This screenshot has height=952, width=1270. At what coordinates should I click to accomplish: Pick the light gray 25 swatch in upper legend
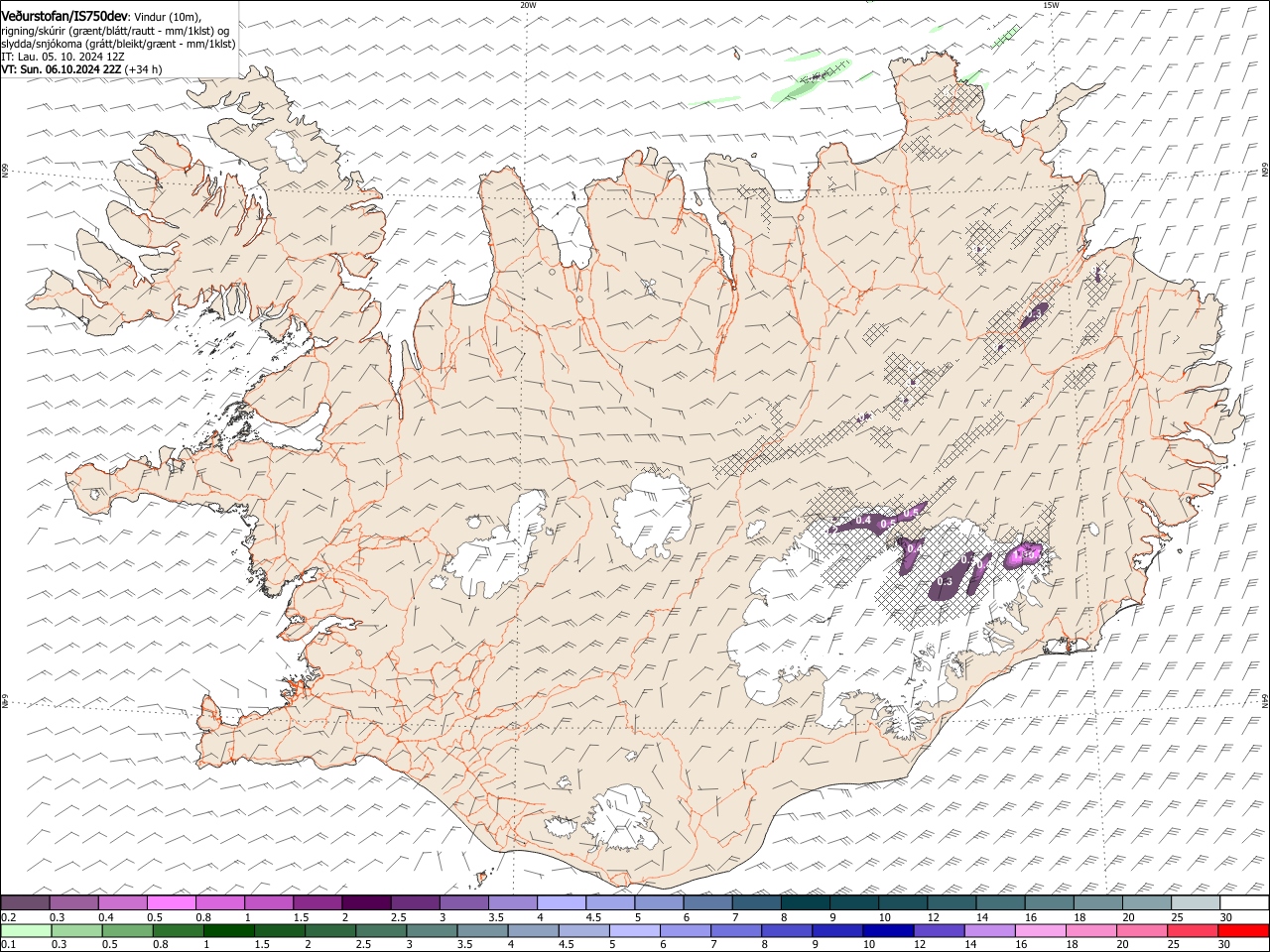coord(1196,902)
